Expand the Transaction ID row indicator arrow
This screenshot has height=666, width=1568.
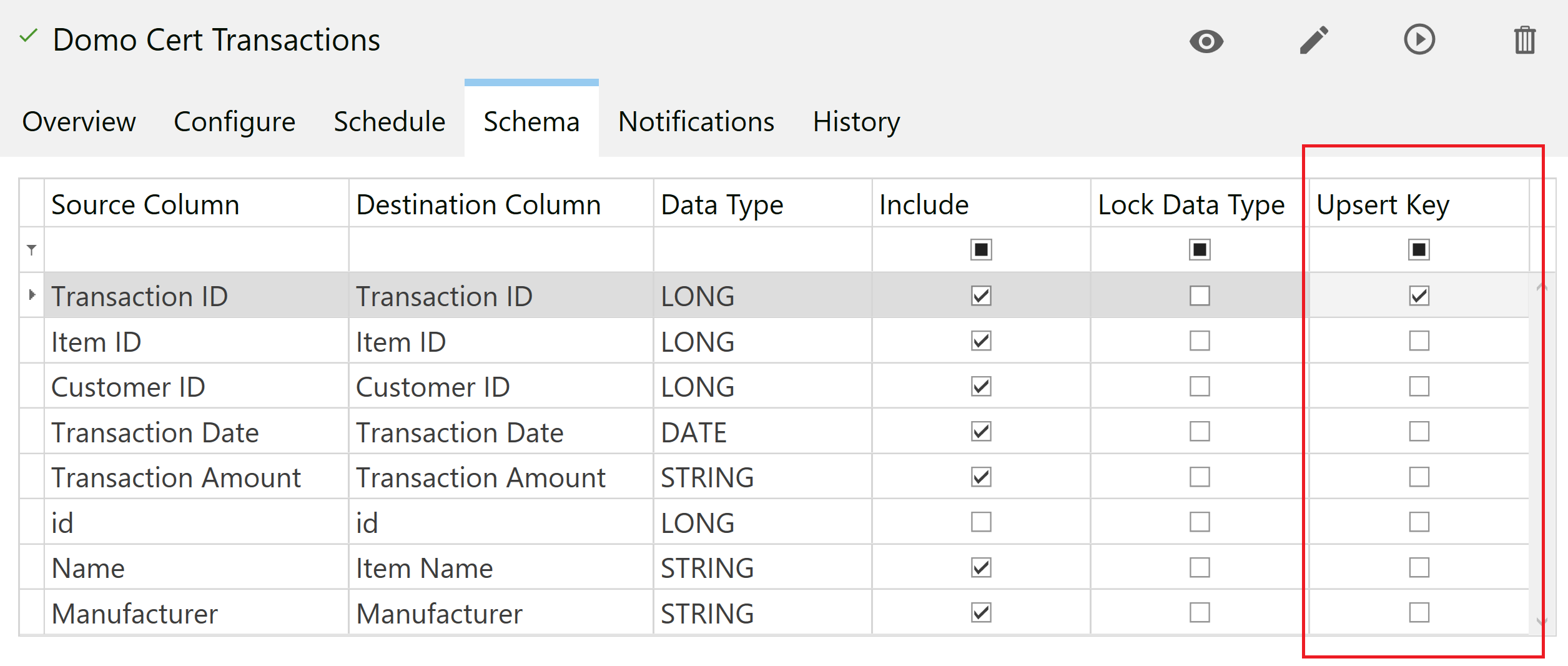[x=32, y=295]
